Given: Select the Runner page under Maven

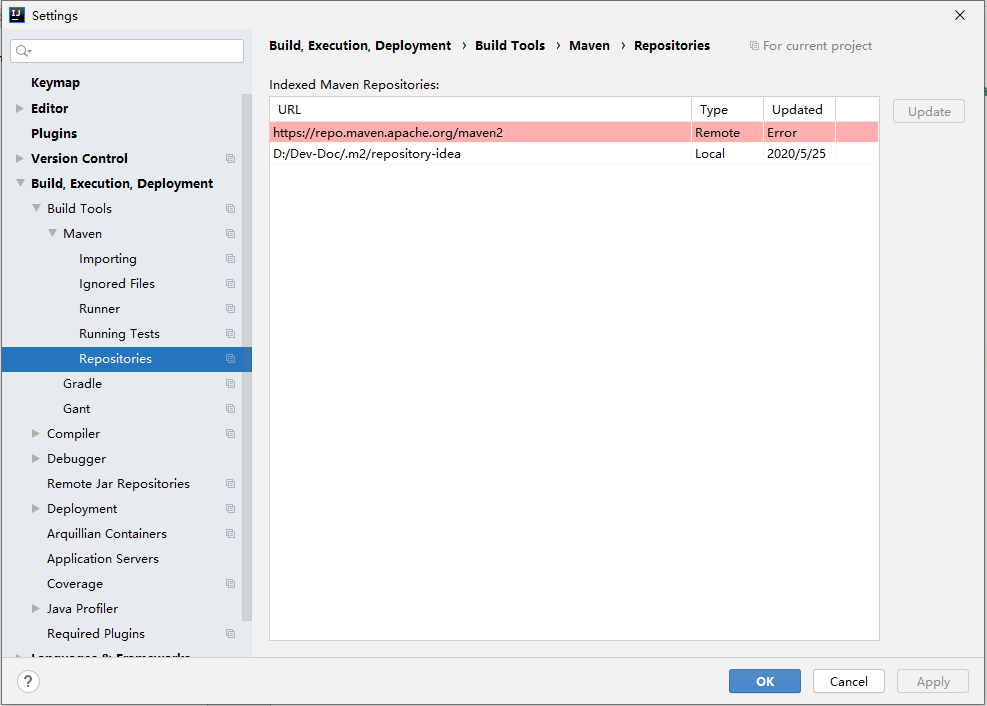Looking at the screenshot, I should [x=99, y=308].
